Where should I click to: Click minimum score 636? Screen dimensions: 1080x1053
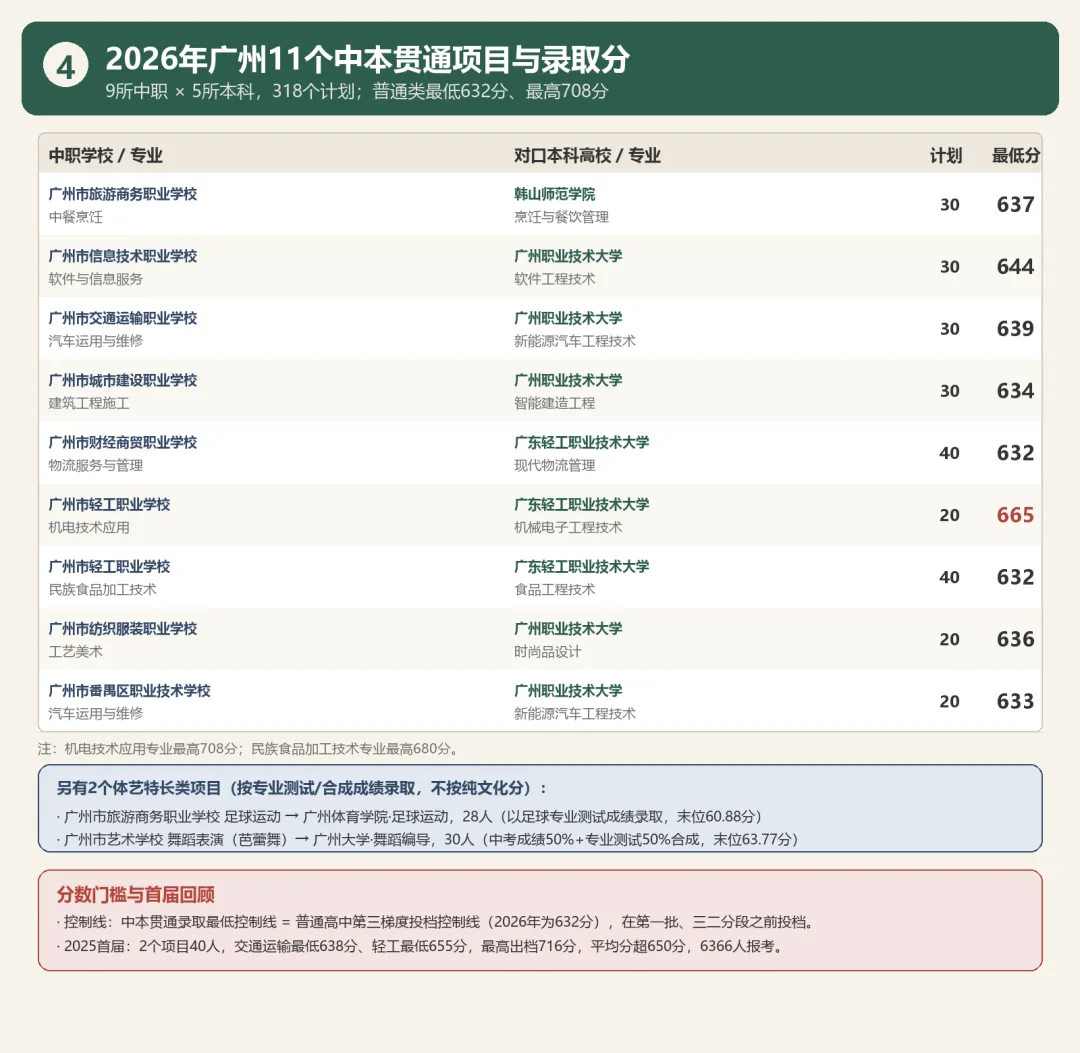coord(1015,638)
